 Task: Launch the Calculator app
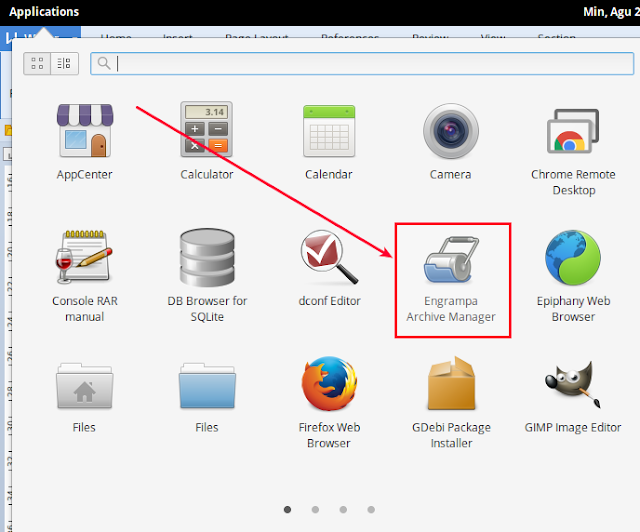coord(207,141)
